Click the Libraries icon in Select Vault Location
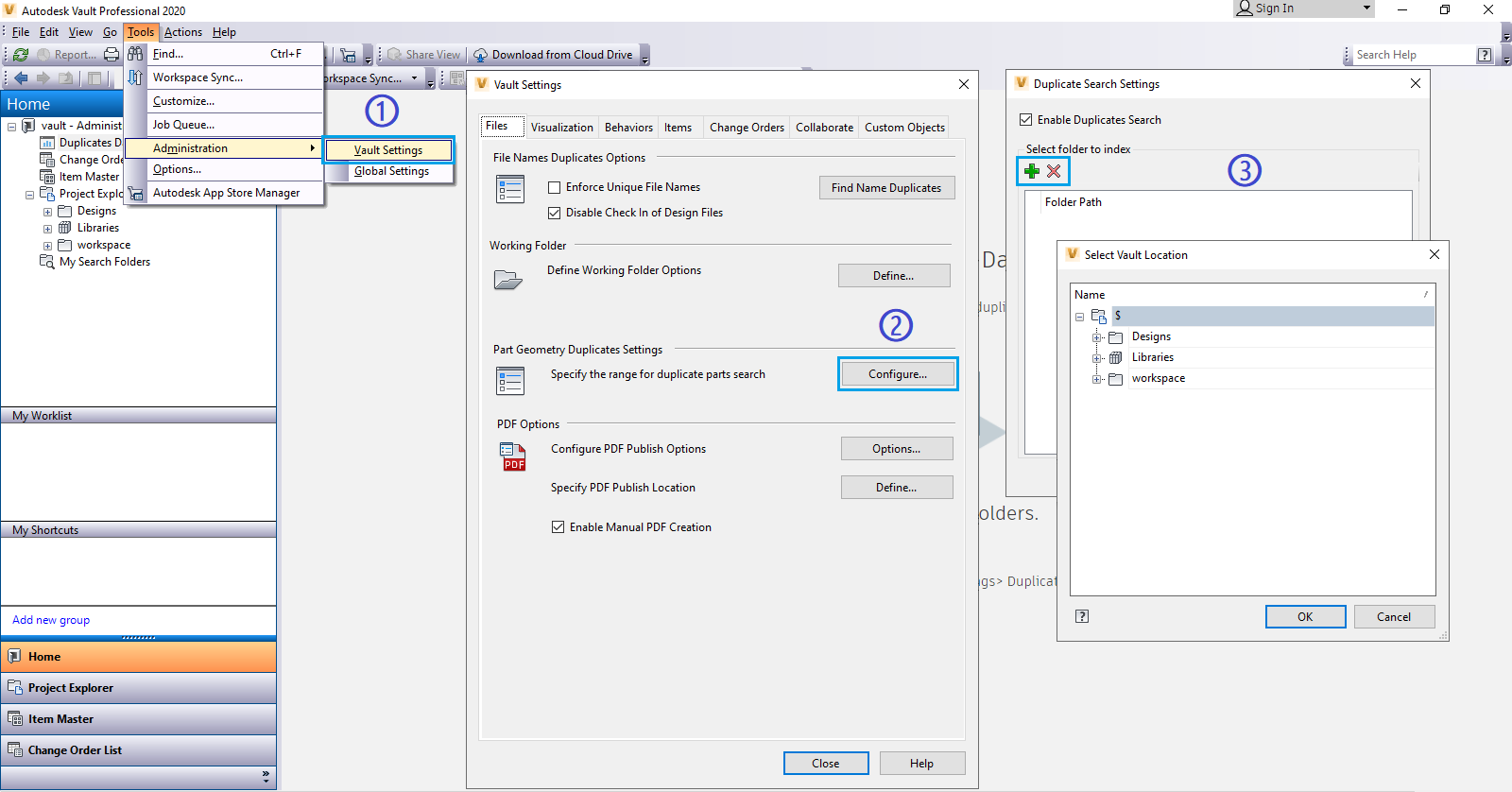The height and width of the screenshot is (792, 1512). 1116,357
